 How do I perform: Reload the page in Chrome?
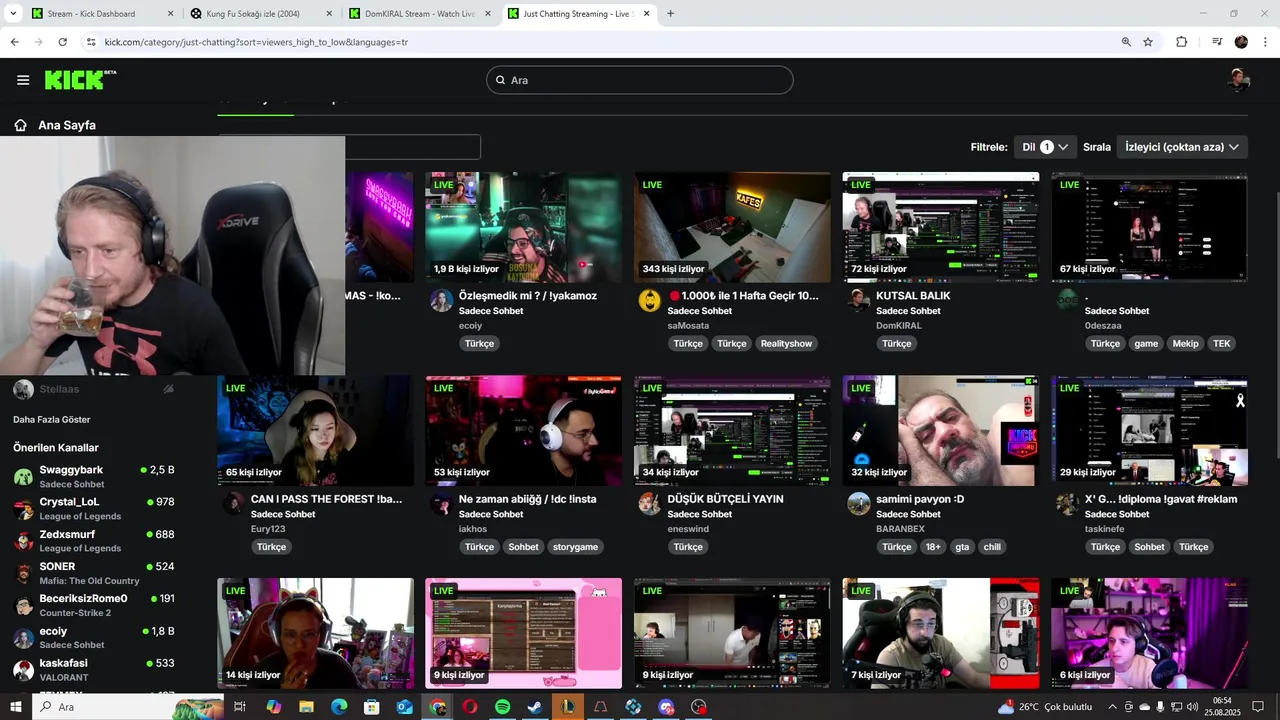[62, 42]
